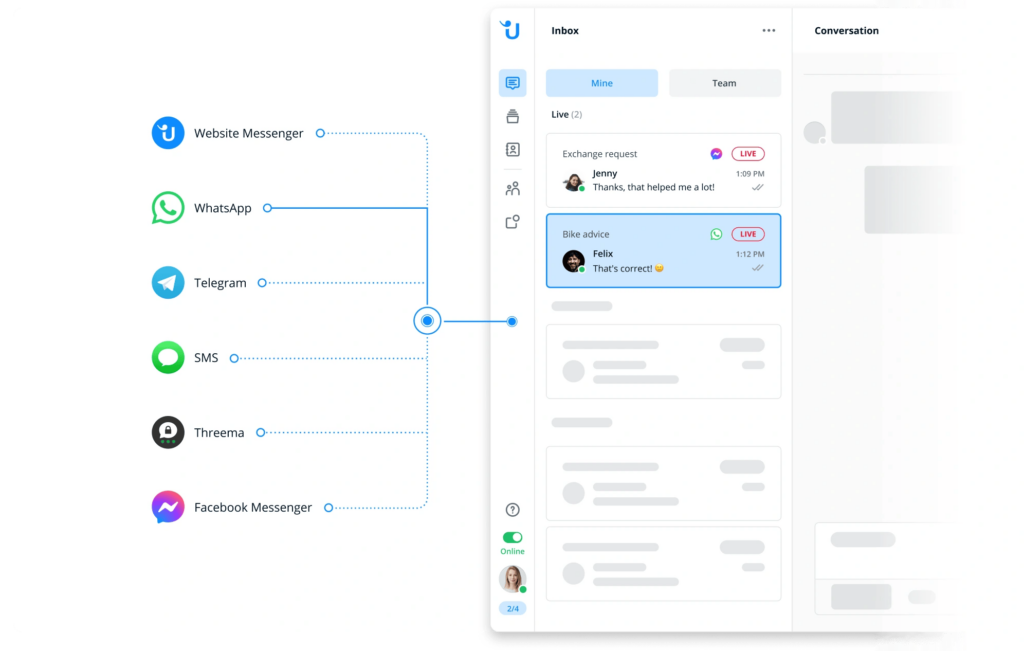Viewport: 1024px width, 651px height.
Task: Click the Threema channel icon
Action: click(x=168, y=433)
